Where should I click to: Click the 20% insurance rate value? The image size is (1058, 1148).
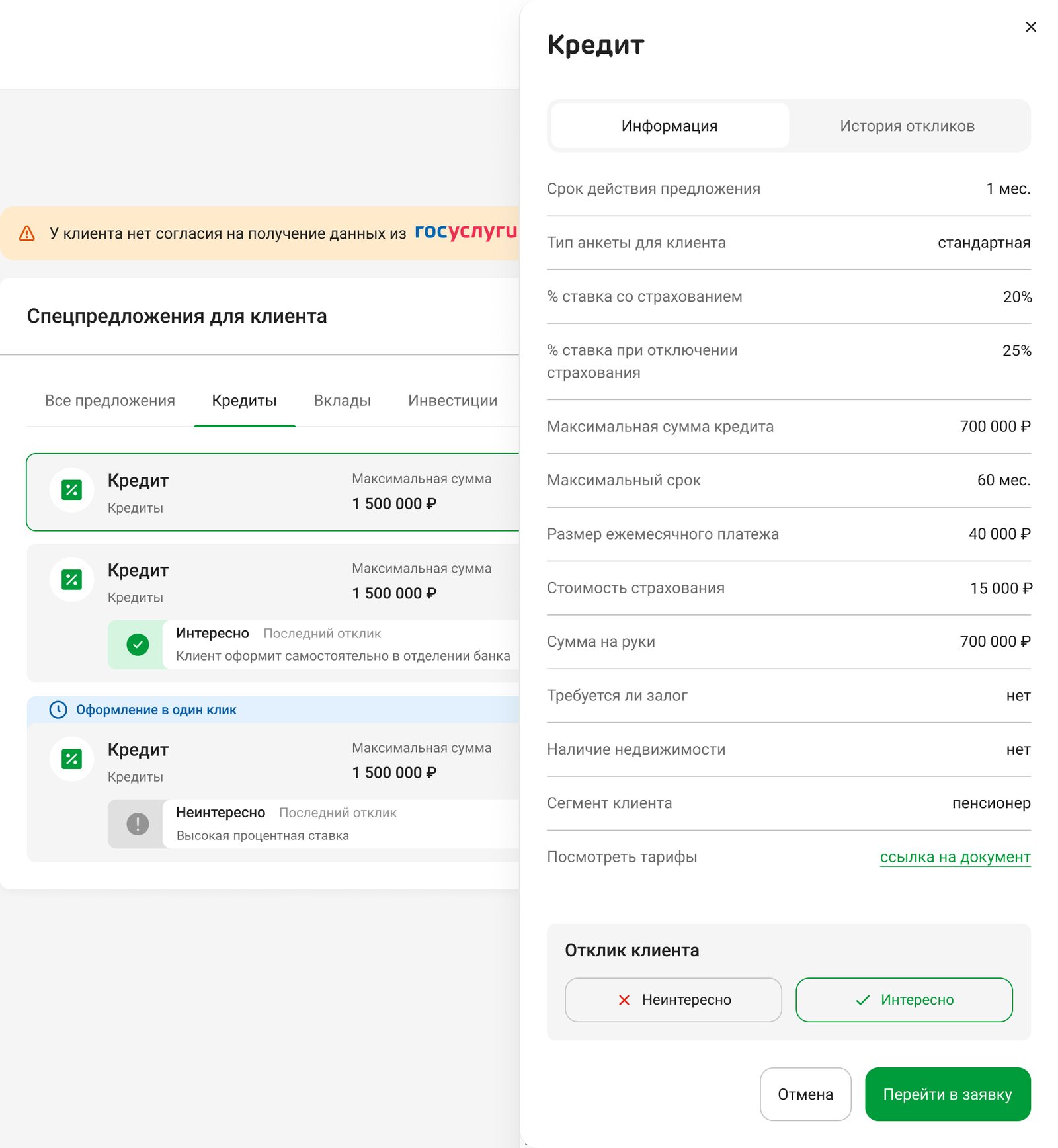[x=1017, y=297]
